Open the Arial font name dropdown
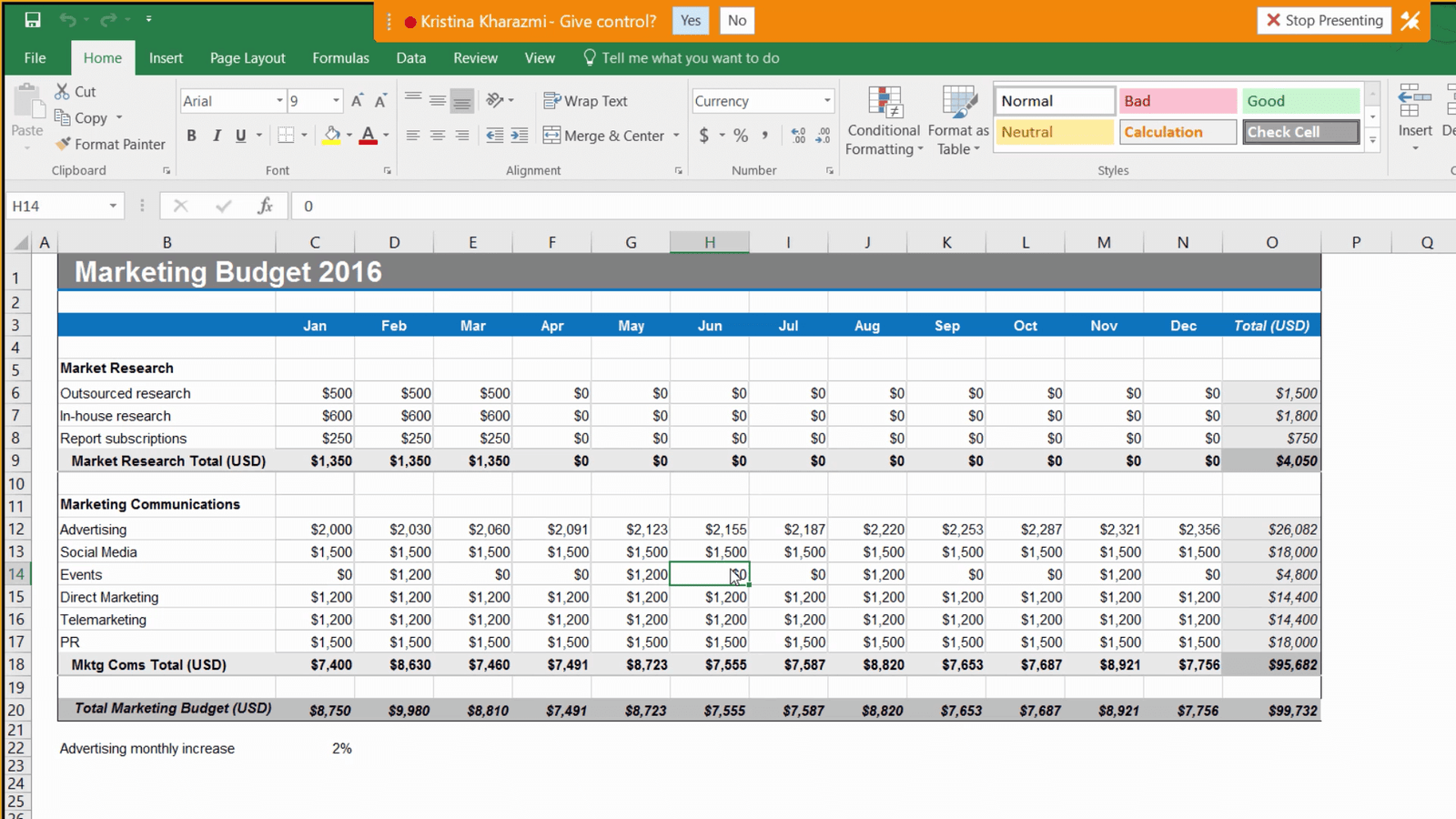The image size is (1456, 819). [x=279, y=101]
